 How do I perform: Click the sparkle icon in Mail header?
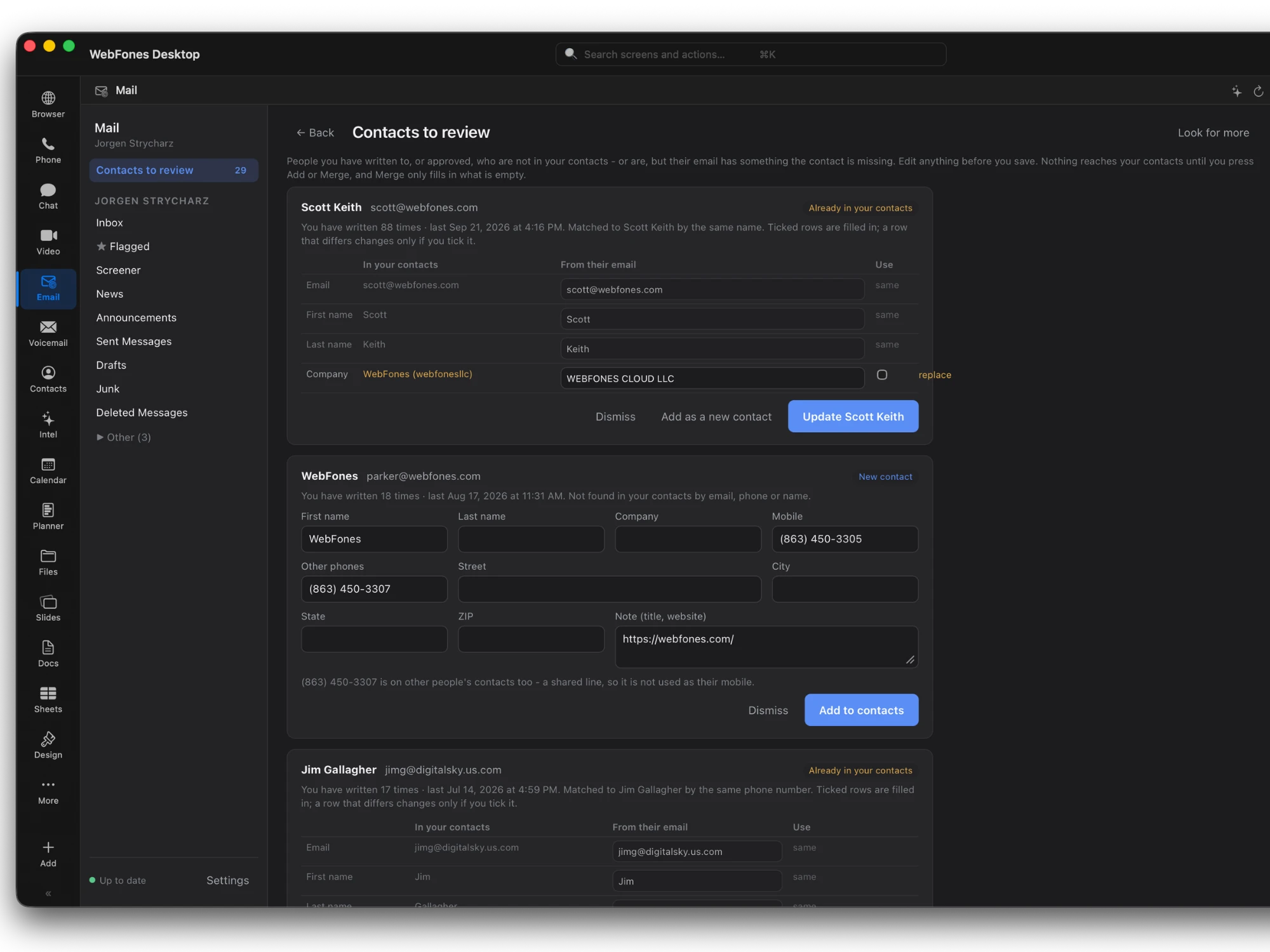[x=1236, y=91]
